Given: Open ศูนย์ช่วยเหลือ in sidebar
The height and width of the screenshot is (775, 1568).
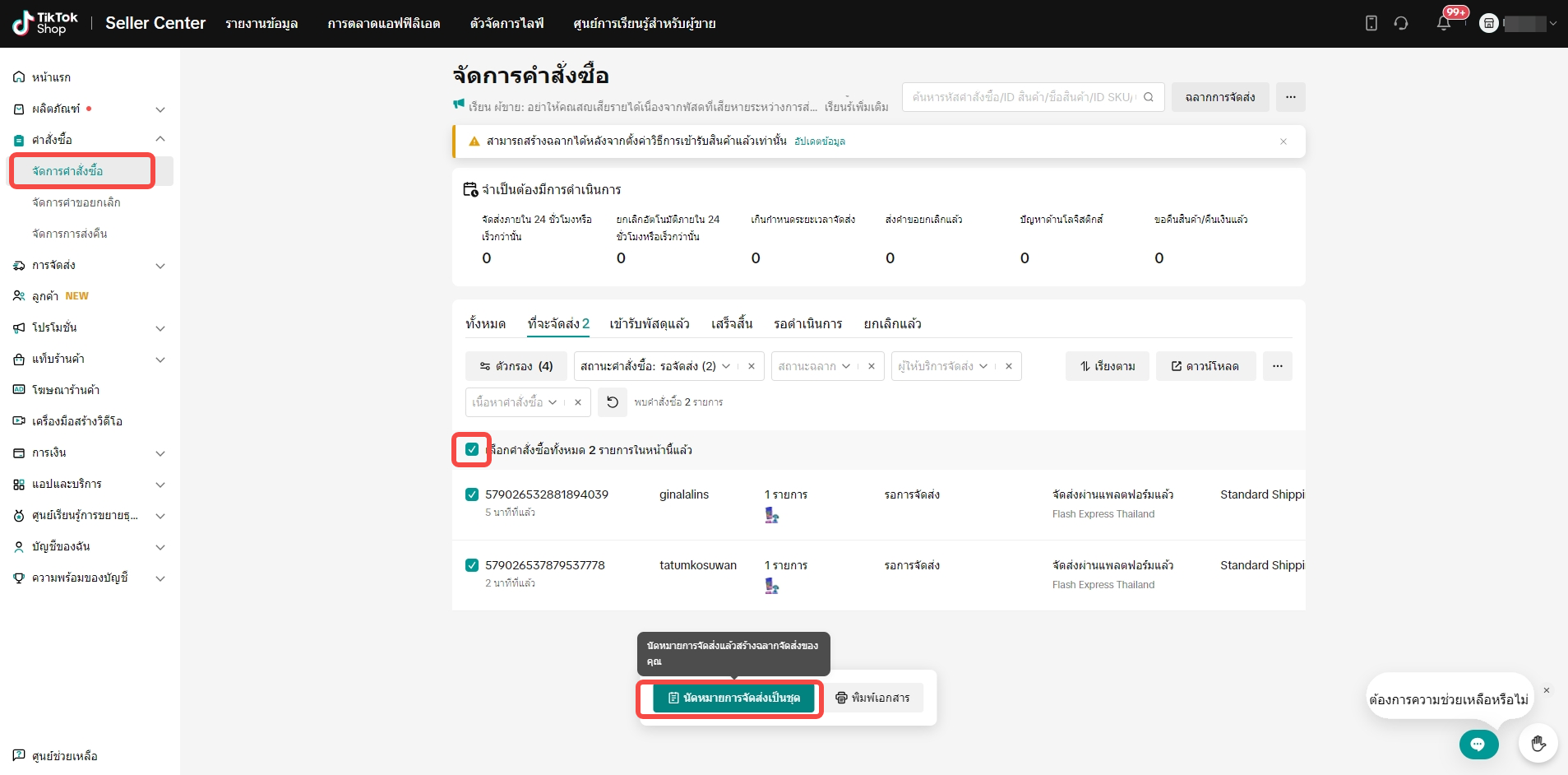Looking at the screenshot, I should 55,756.
